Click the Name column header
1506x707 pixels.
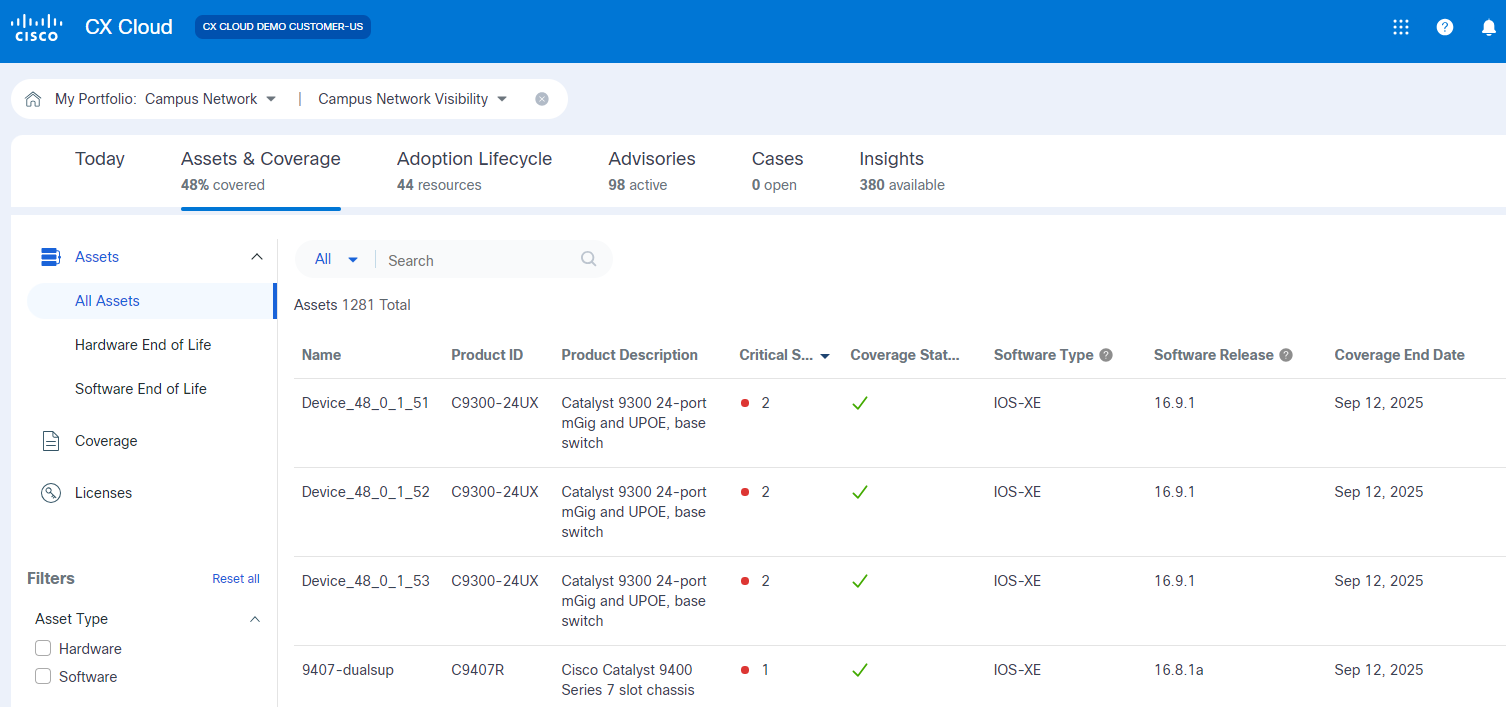[x=321, y=355]
